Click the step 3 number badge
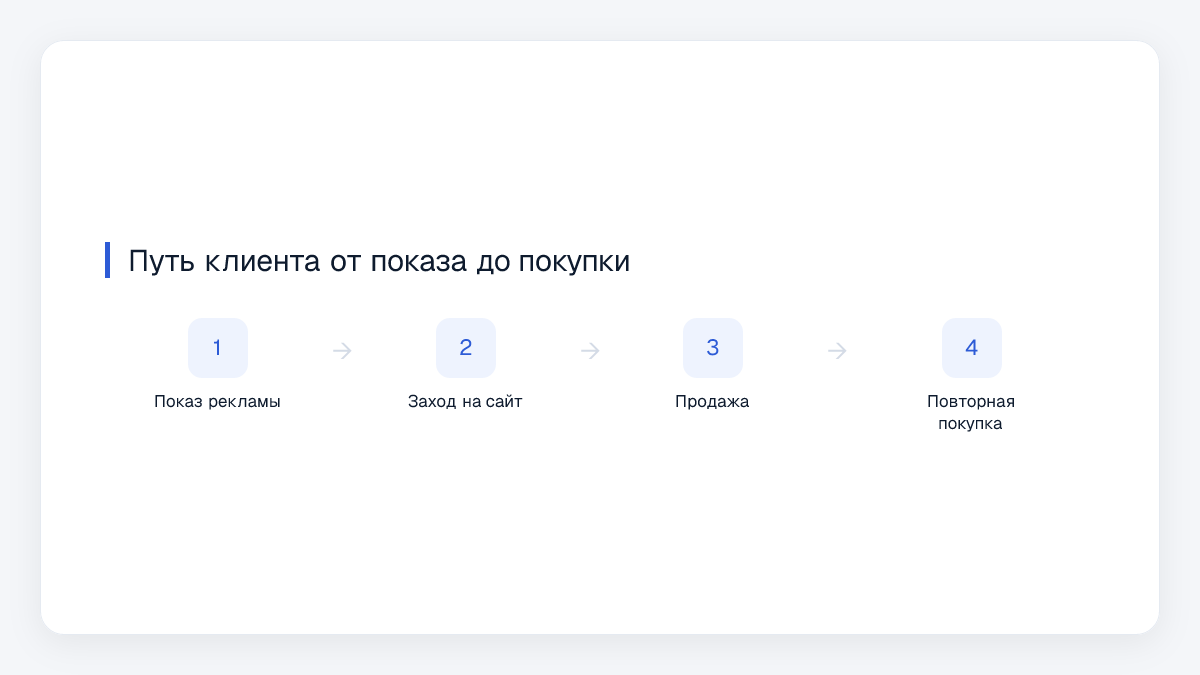This screenshot has width=1200, height=675. point(712,348)
